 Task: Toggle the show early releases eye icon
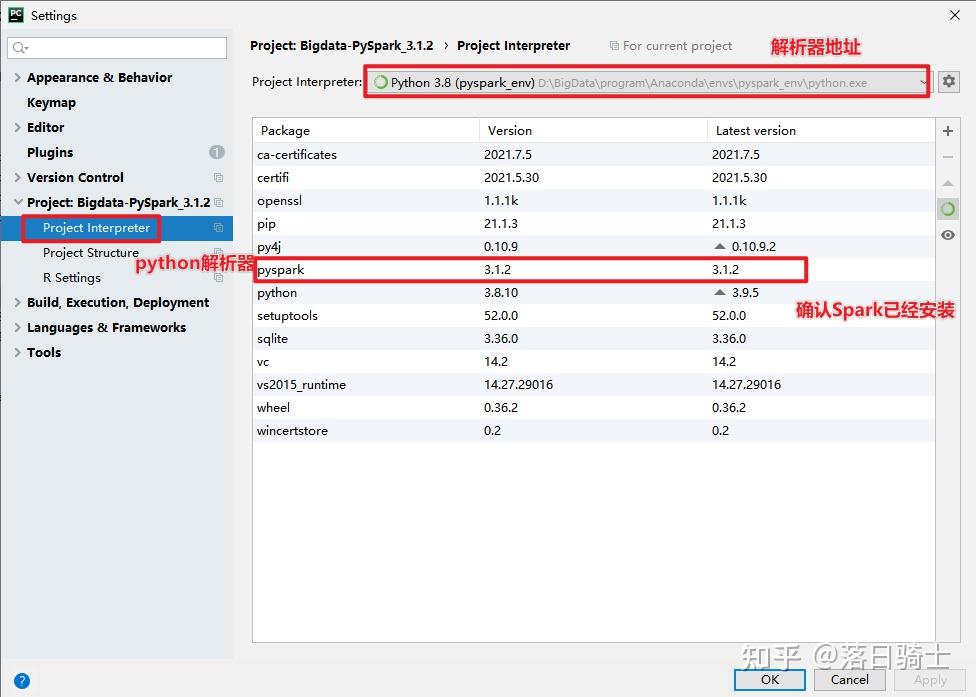coord(947,235)
